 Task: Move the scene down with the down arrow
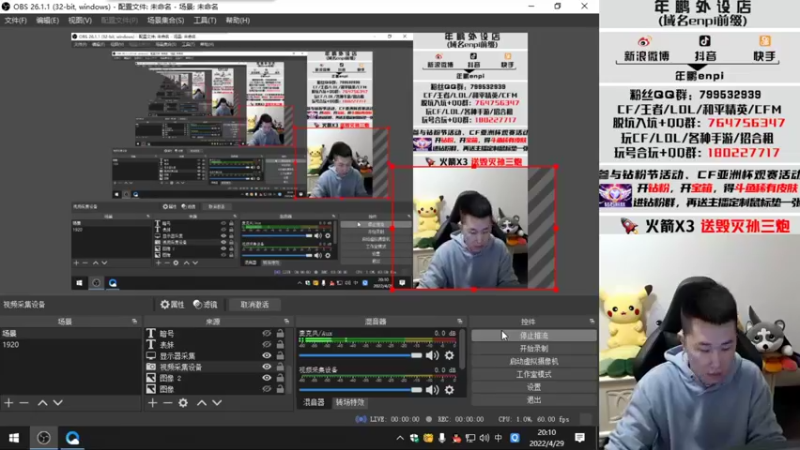click(x=58, y=403)
